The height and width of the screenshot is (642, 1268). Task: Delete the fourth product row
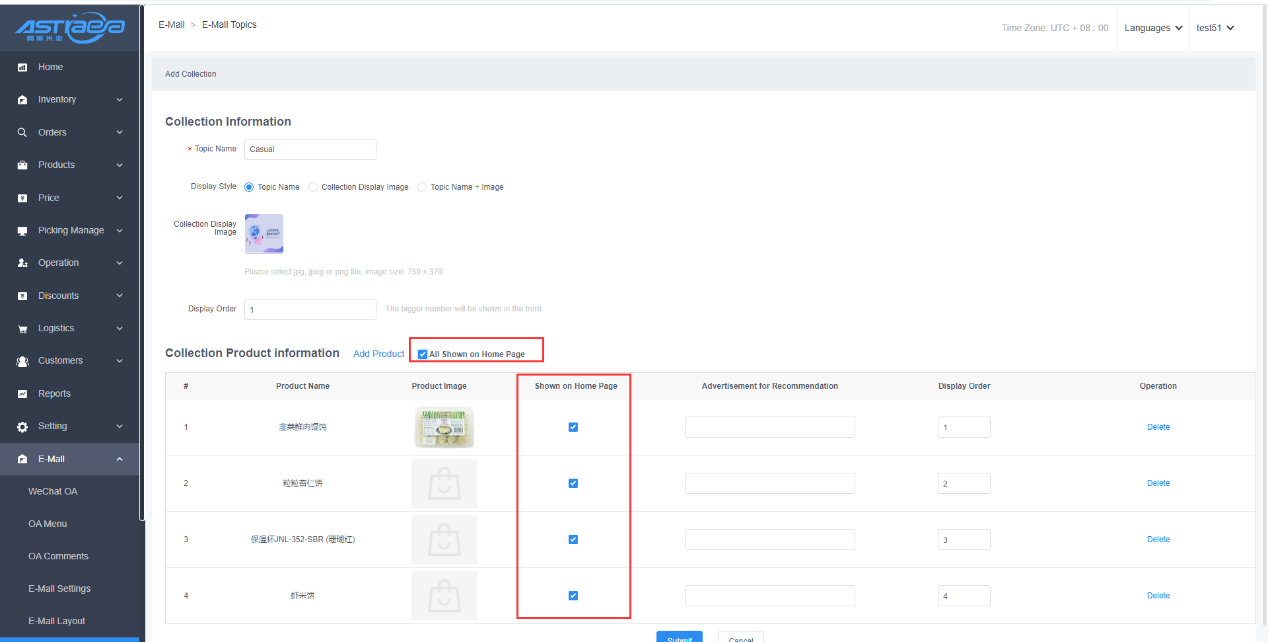pos(1158,596)
